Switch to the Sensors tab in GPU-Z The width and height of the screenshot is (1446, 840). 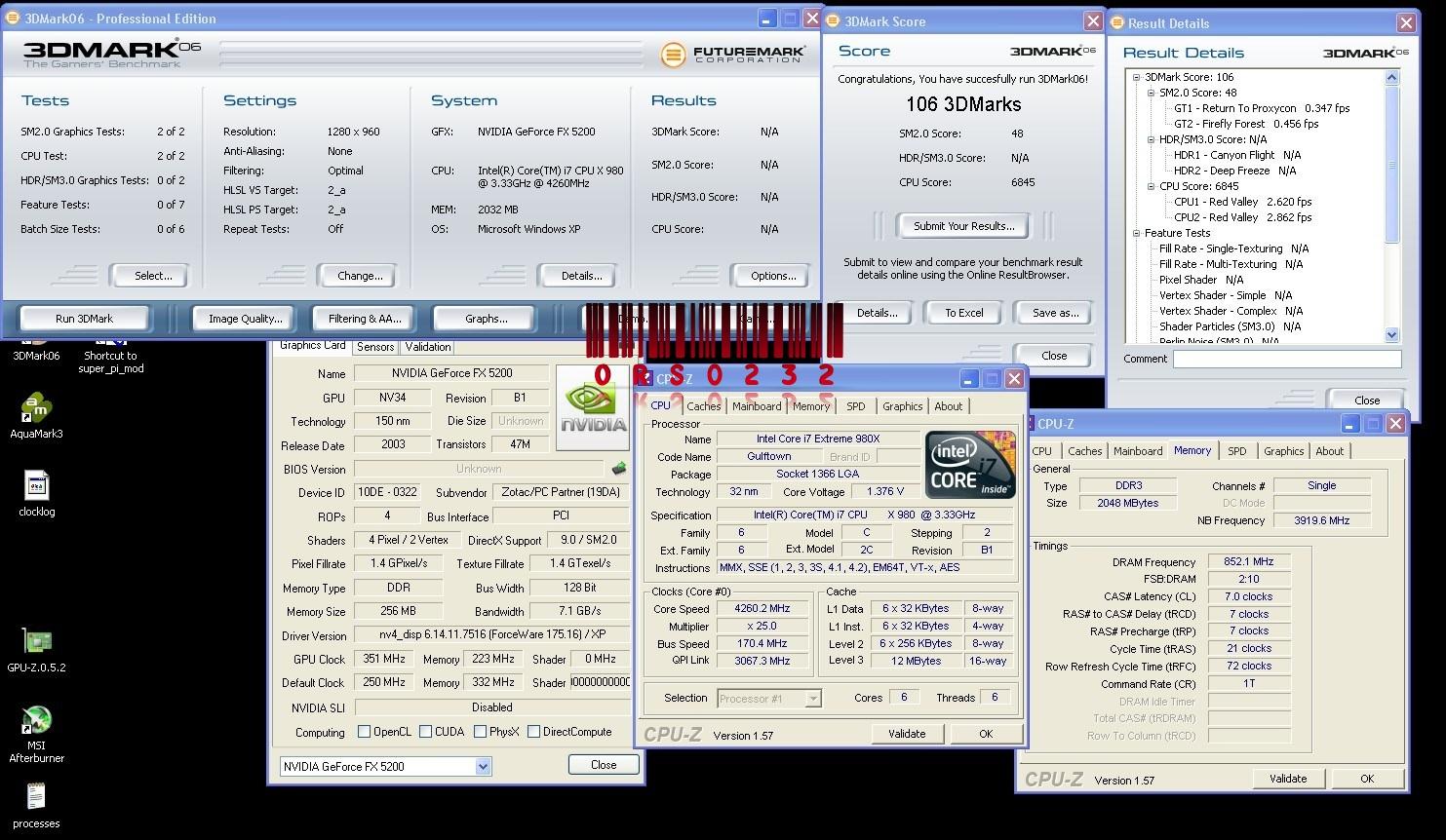[375, 347]
